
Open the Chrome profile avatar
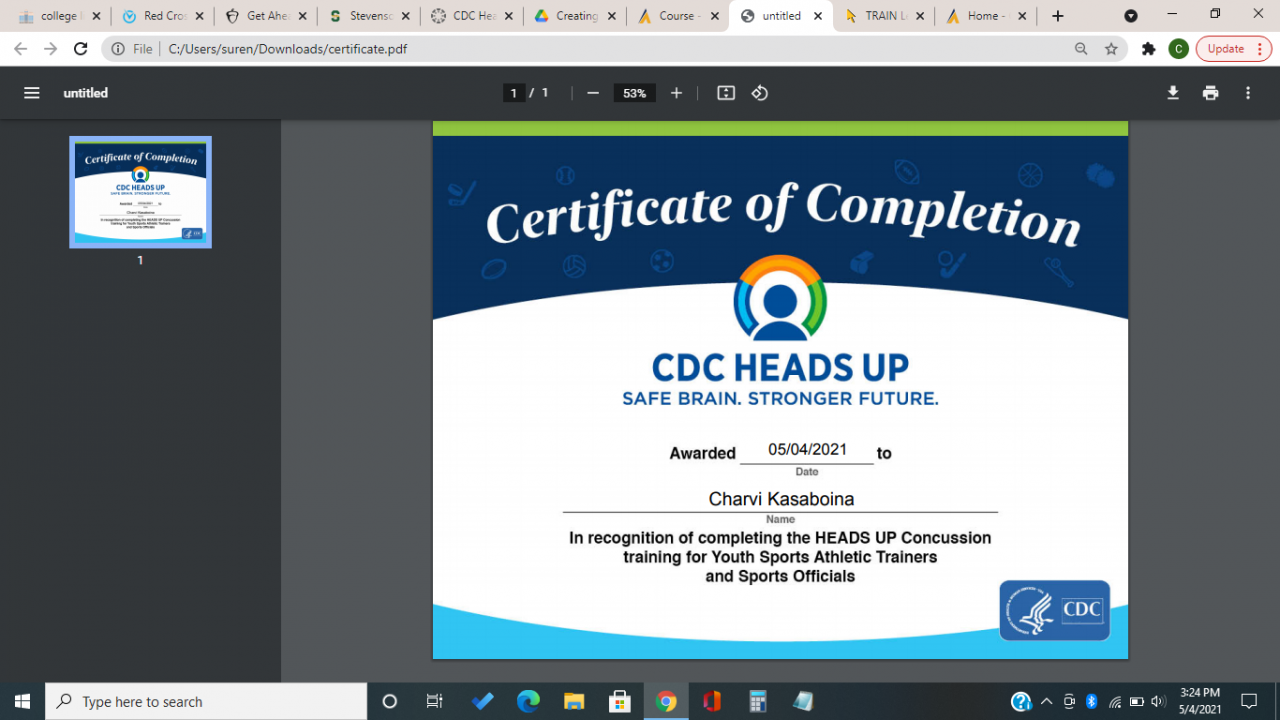[x=1179, y=49]
